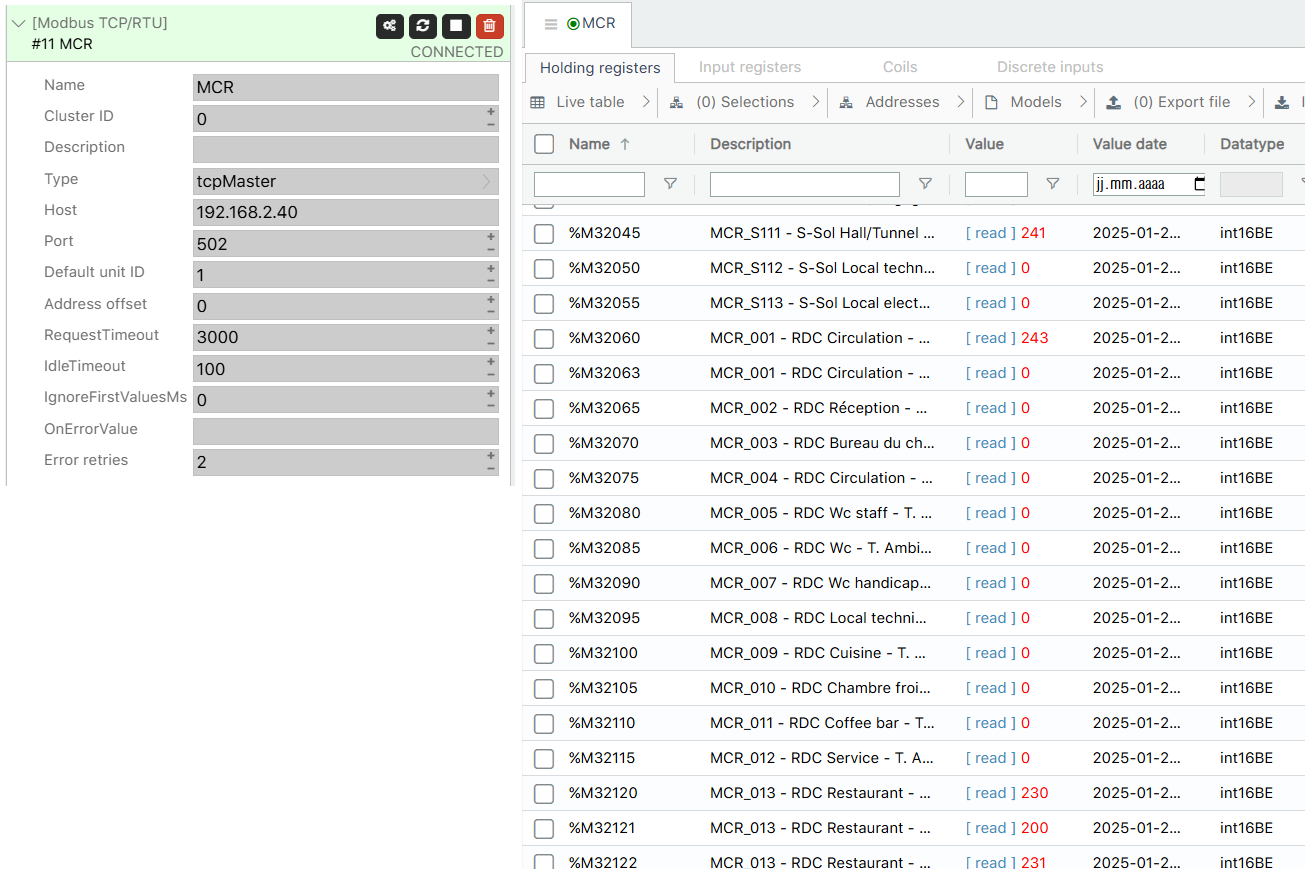
Task: Select the checkbox for %M32120
Action: click(x=544, y=793)
